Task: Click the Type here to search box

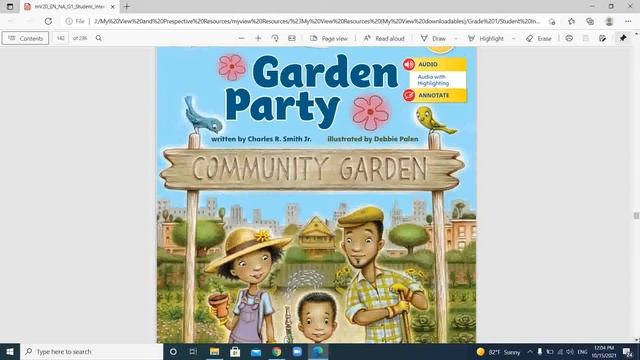Action: [x=92, y=351]
